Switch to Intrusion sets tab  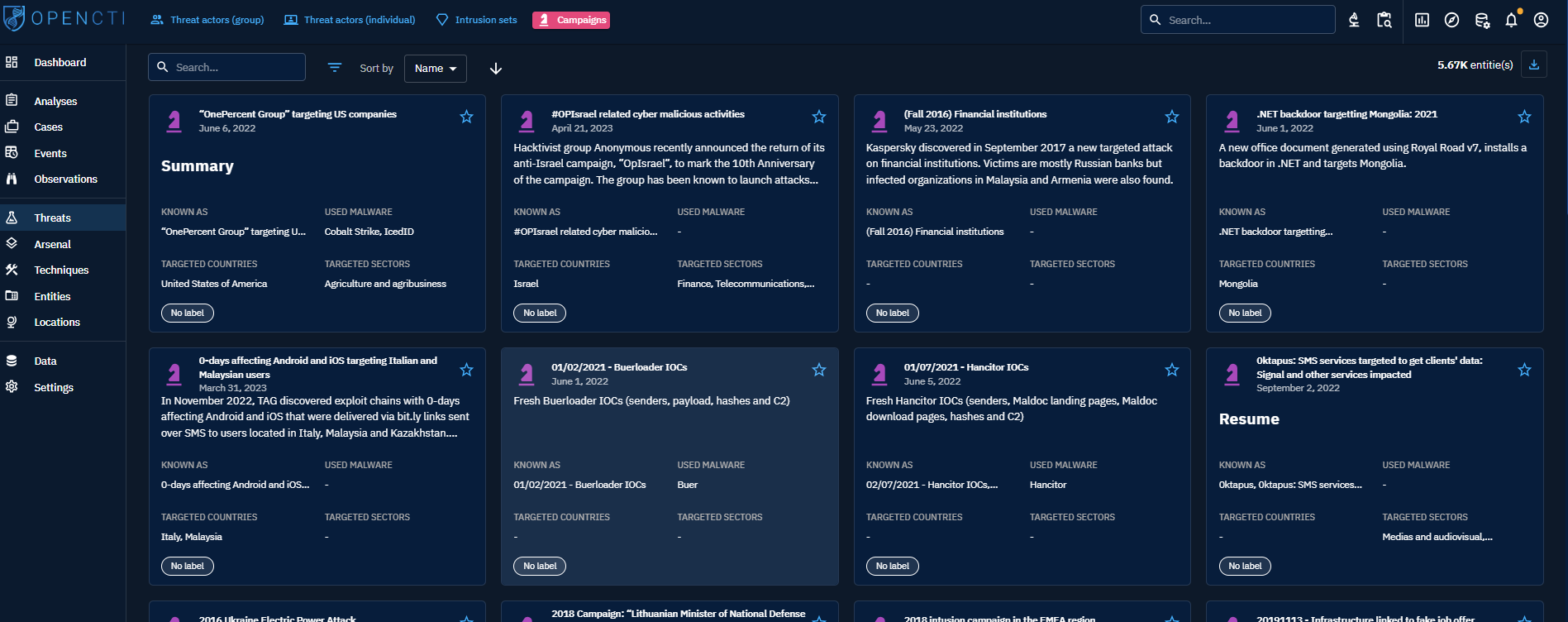[x=476, y=20]
